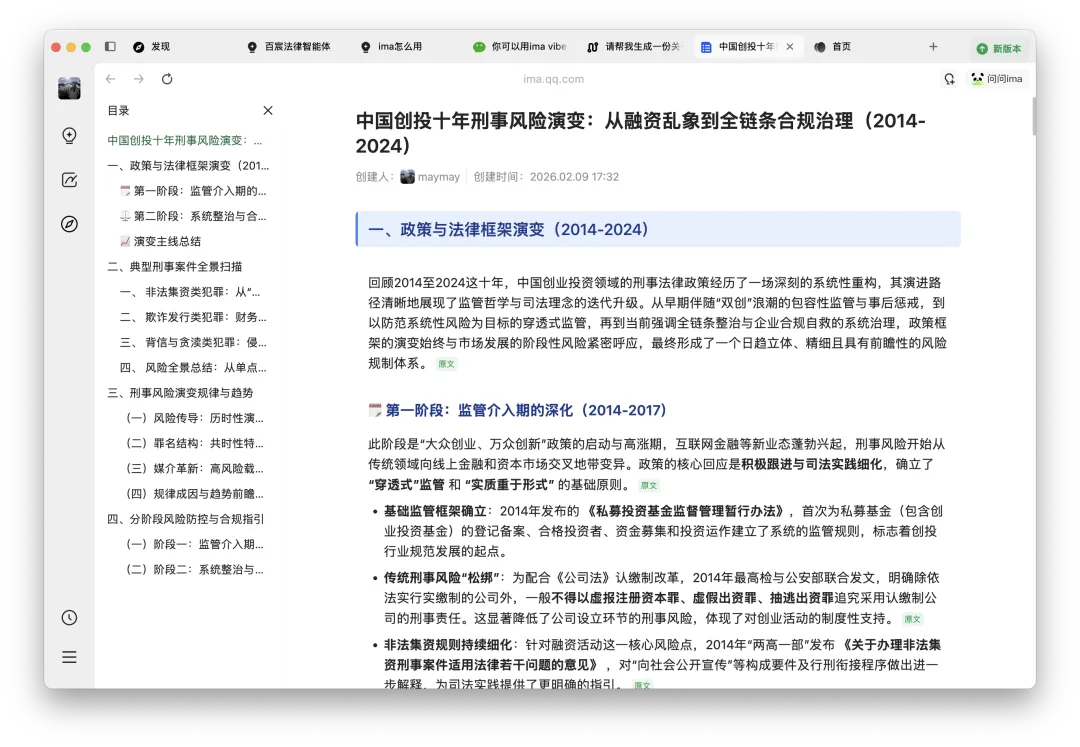Open the user avatar in the sidebar
This screenshot has height=747, width=1080.
tap(70, 88)
